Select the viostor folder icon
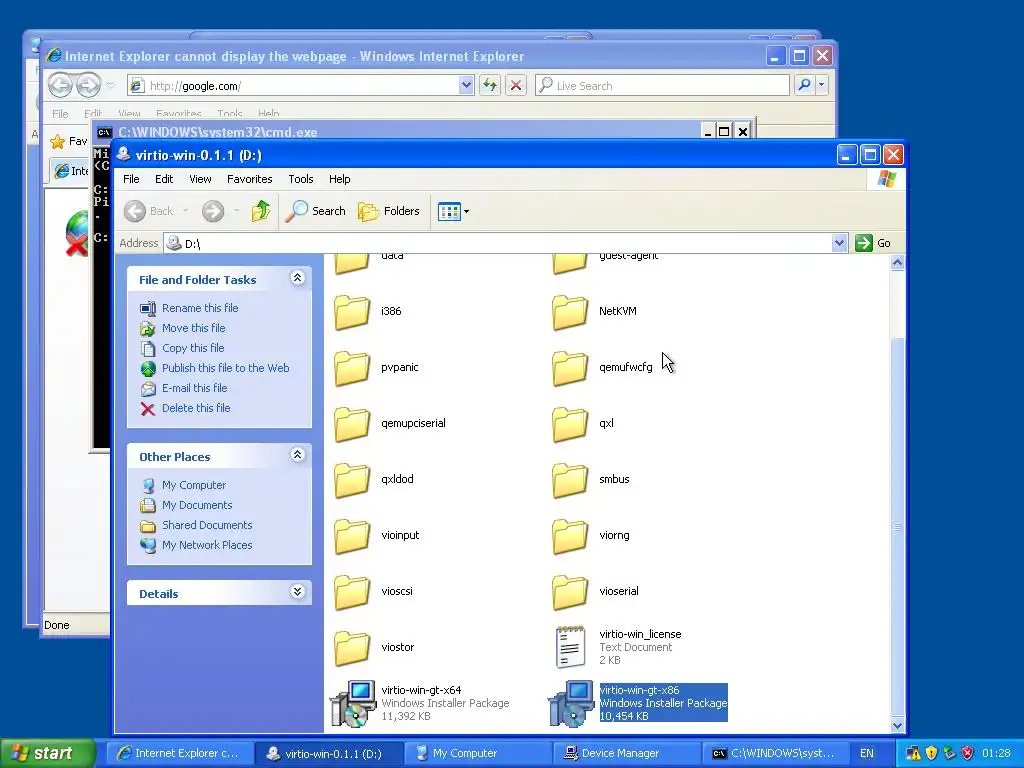The image size is (1024, 768). [x=352, y=648]
